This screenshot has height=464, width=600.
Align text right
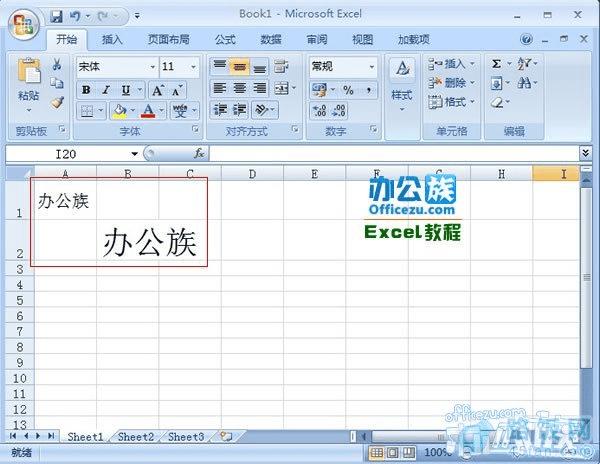(x=260, y=88)
